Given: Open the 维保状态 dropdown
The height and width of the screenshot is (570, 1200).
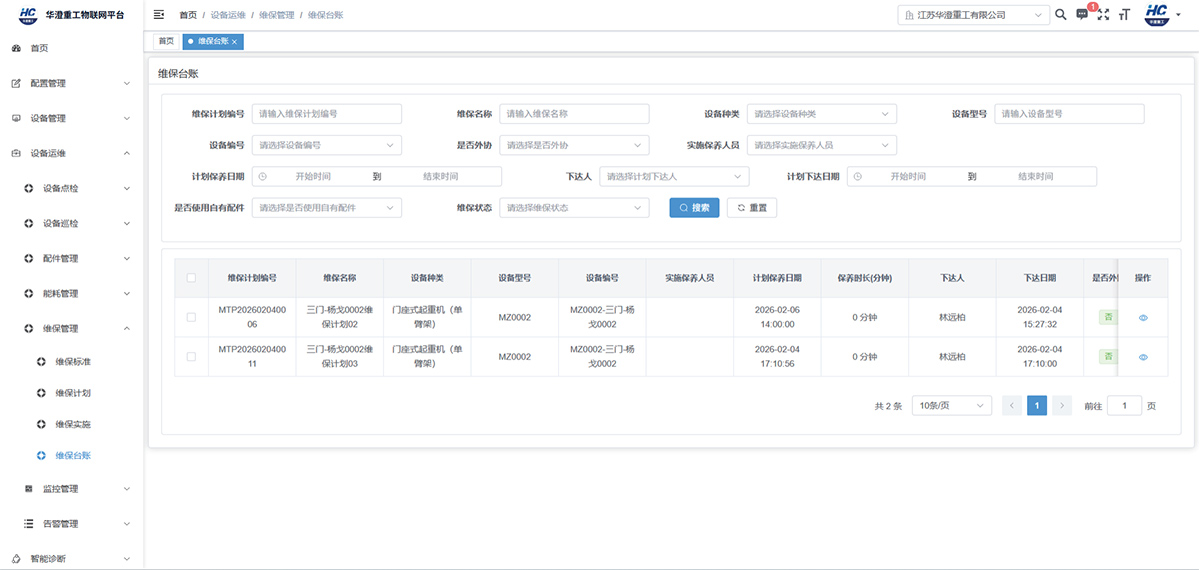Looking at the screenshot, I should [574, 207].
